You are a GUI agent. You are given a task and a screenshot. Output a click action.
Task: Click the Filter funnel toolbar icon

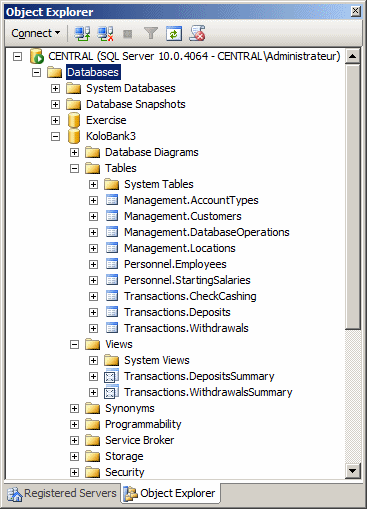point(151,33)
